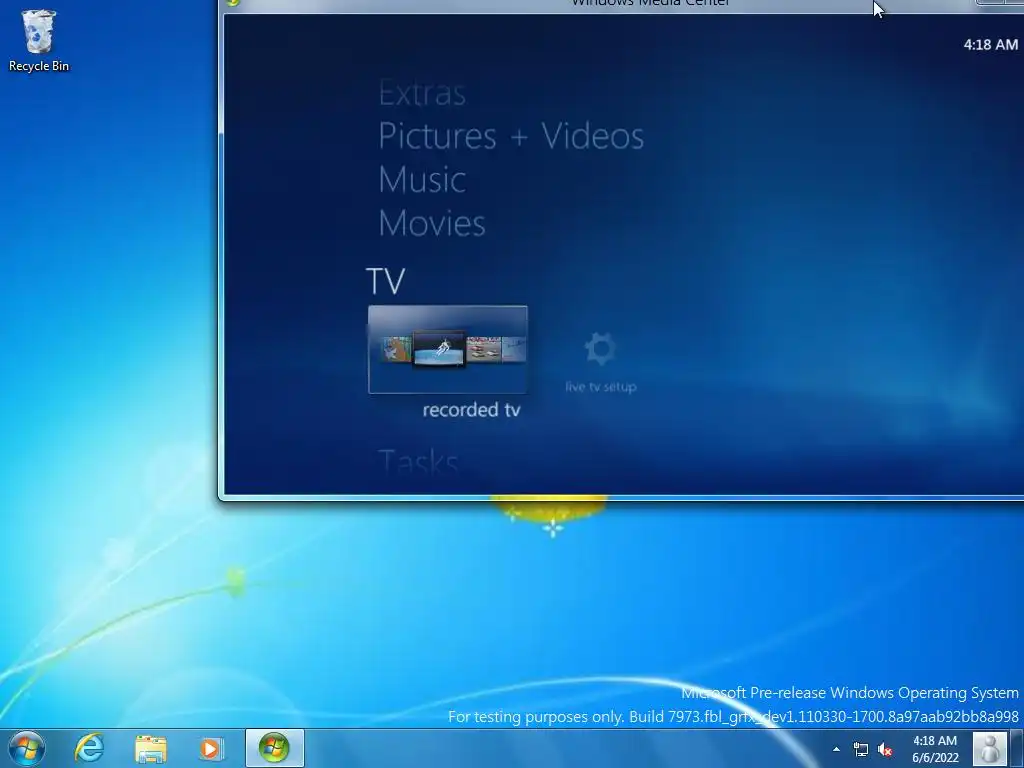Image resolution: width=1024 pixels, height=768 pixels.
Task: Select Extras in Media Center menu
Action: pyautogui.click(x=422, y=93)
